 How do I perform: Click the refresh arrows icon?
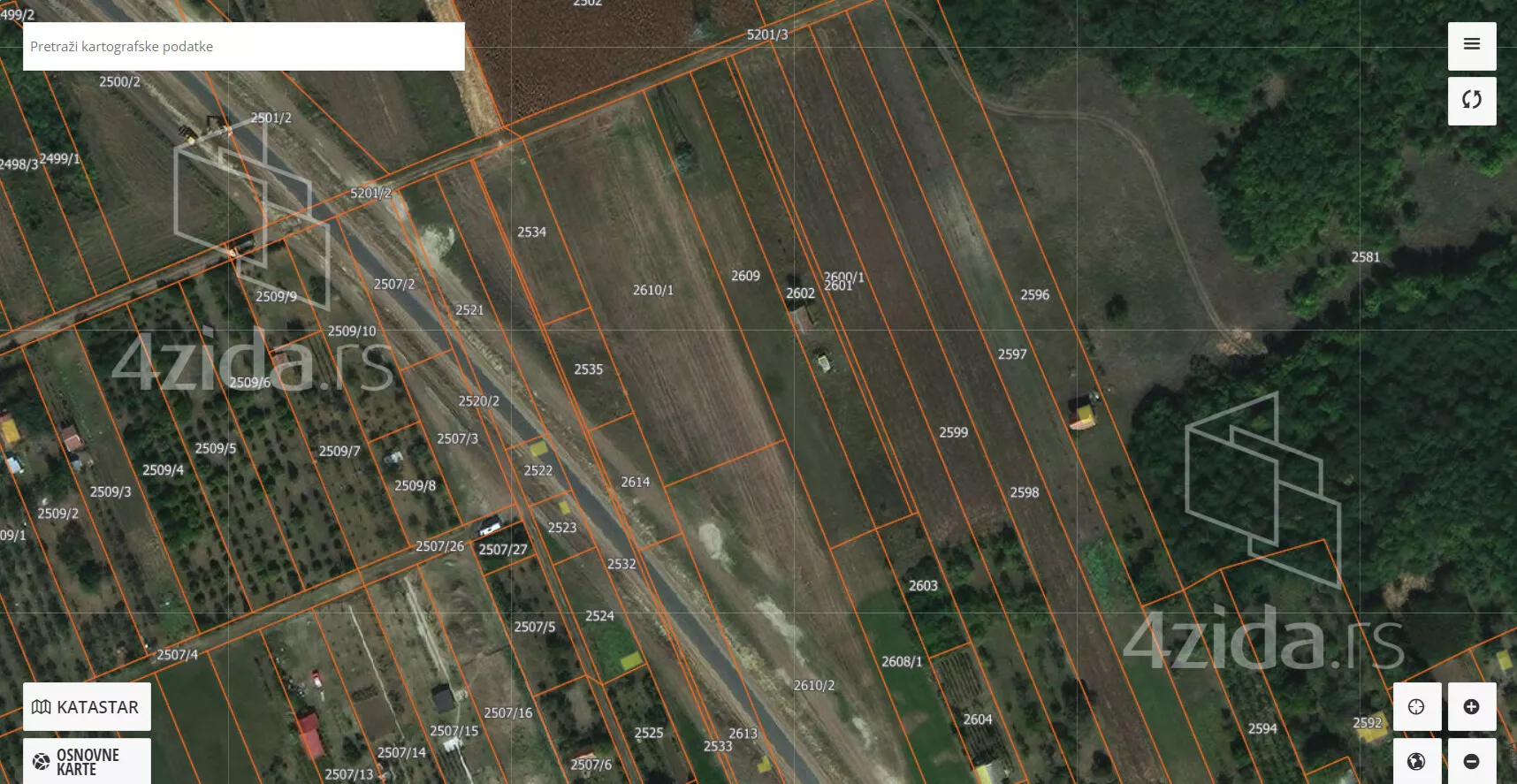1471,100
